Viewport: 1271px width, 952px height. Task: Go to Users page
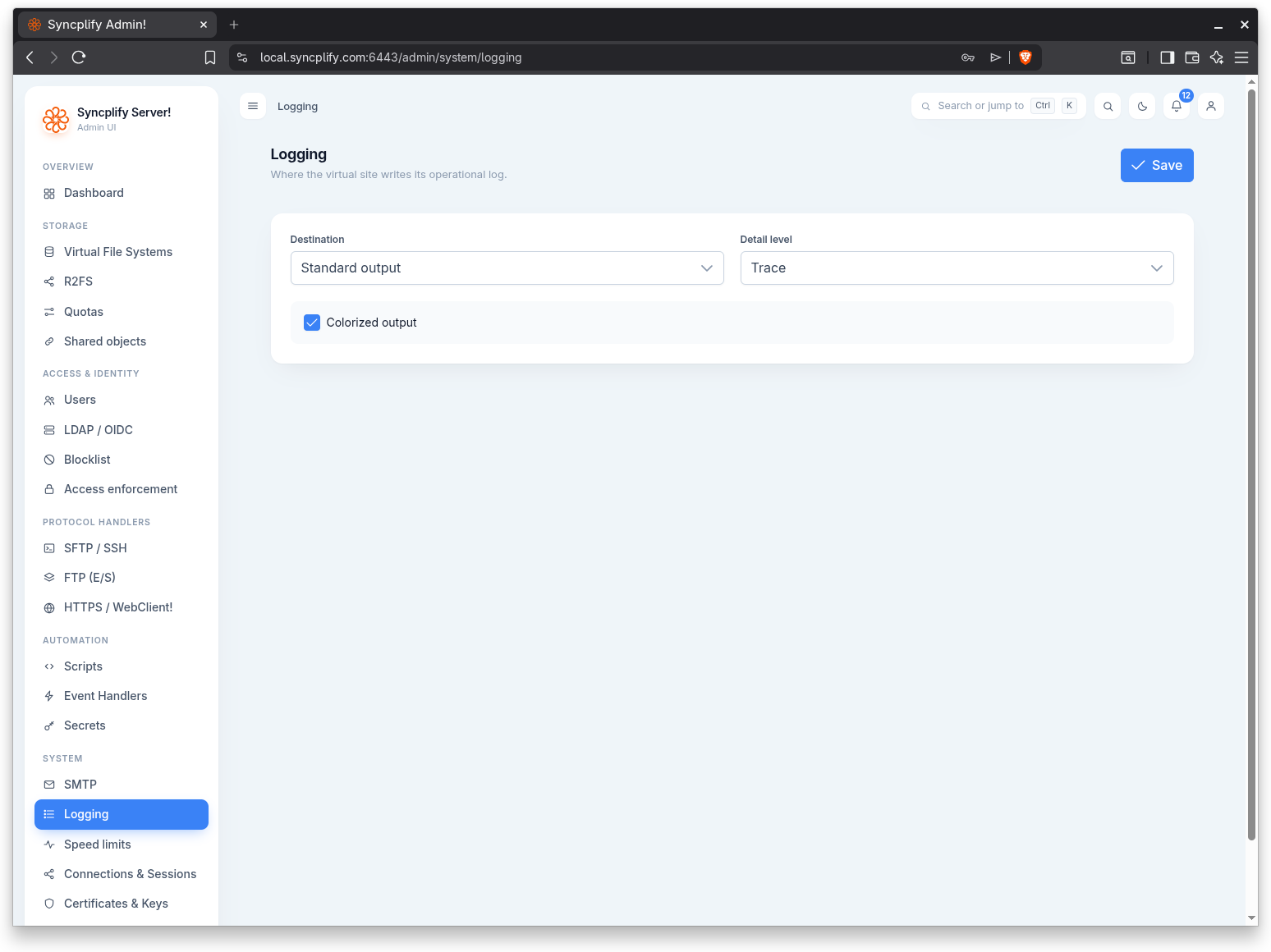pos(122,400)
